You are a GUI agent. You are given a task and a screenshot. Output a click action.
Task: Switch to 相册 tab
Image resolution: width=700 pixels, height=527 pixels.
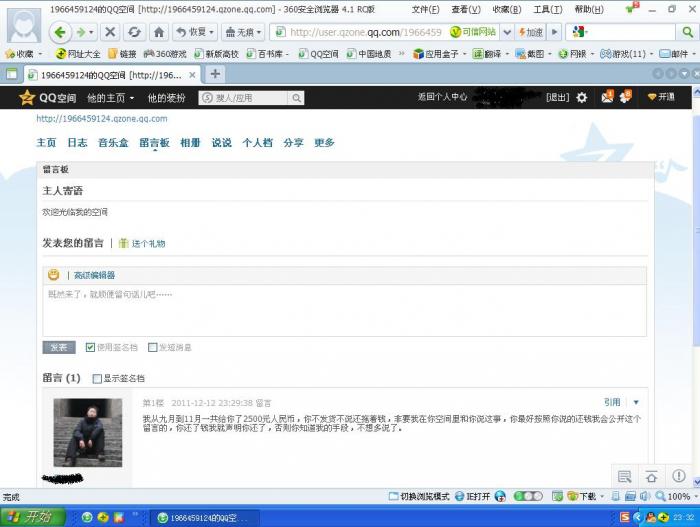pos(190,142)
